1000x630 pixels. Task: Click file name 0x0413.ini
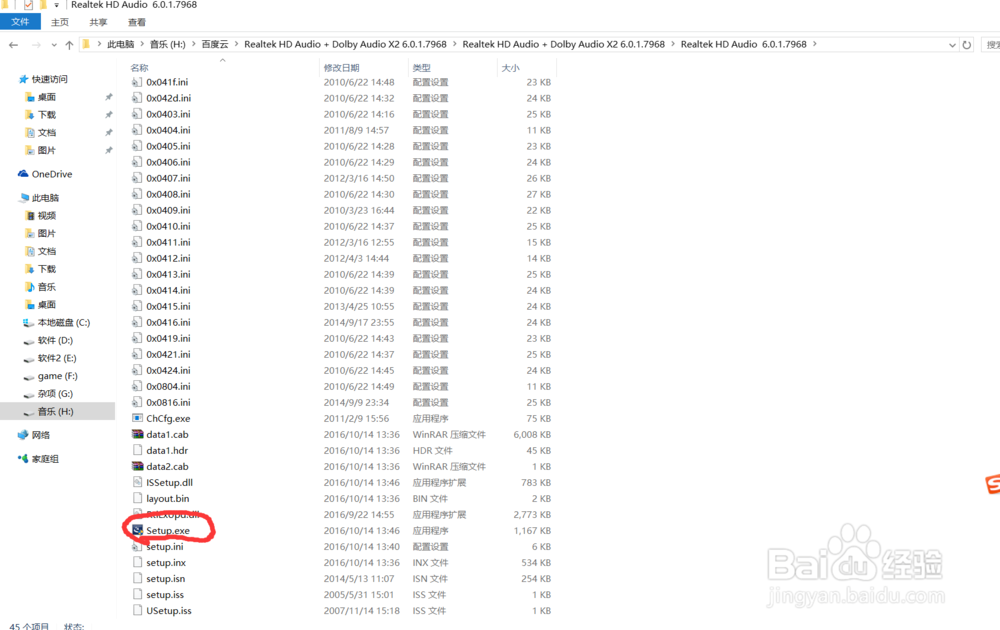click(x=168, y=274)
